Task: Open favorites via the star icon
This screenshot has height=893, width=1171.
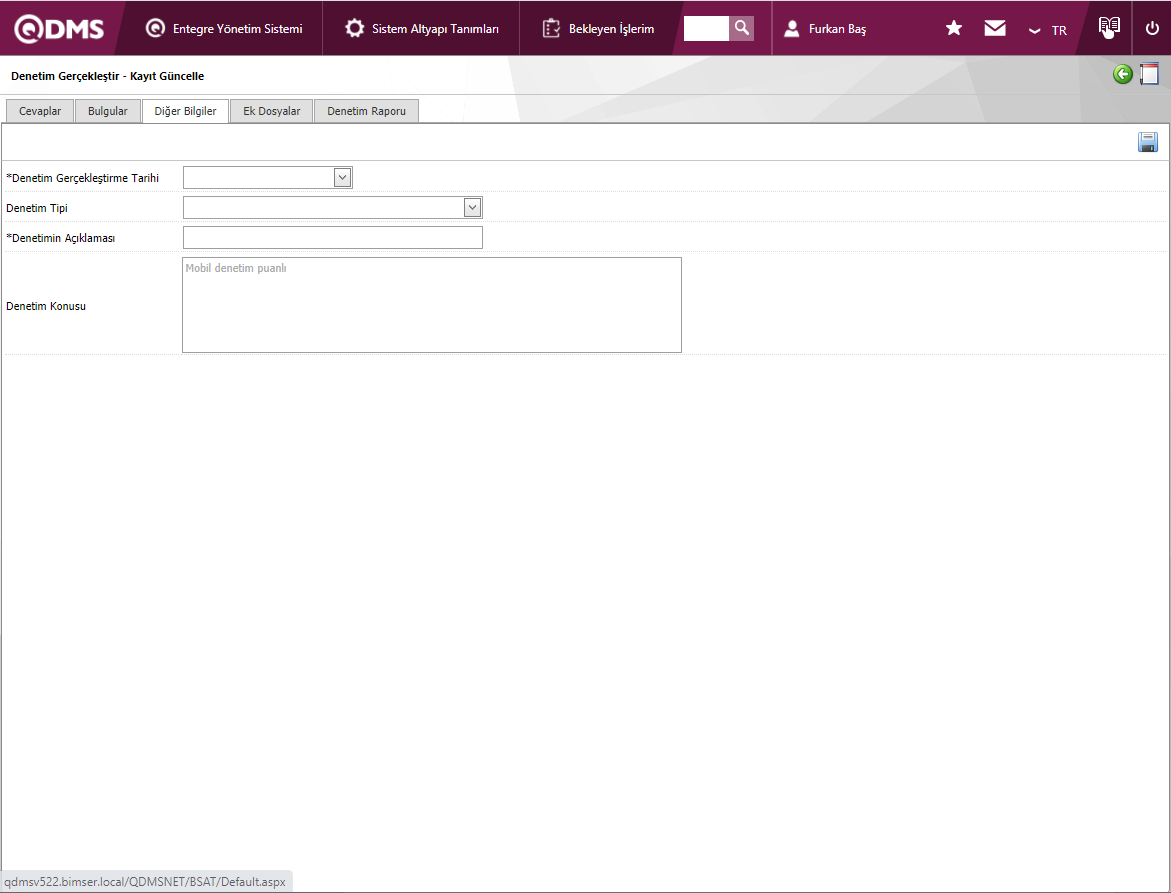Action: click(954, 29)
